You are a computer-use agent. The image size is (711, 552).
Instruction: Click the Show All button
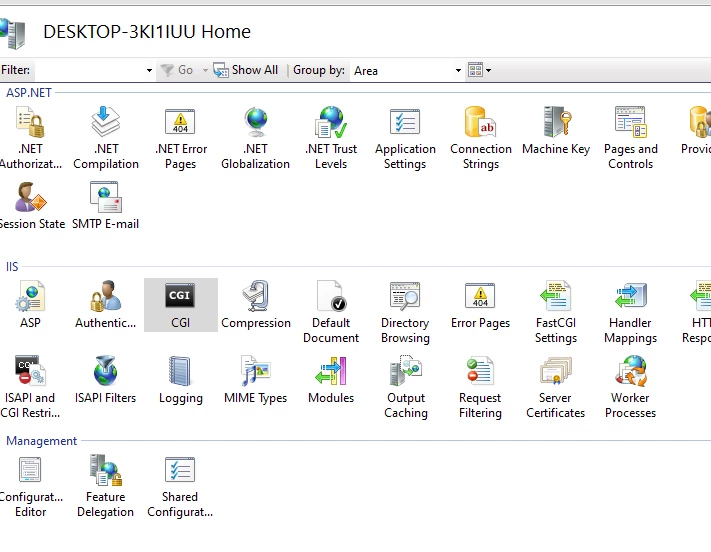[246, 70]
